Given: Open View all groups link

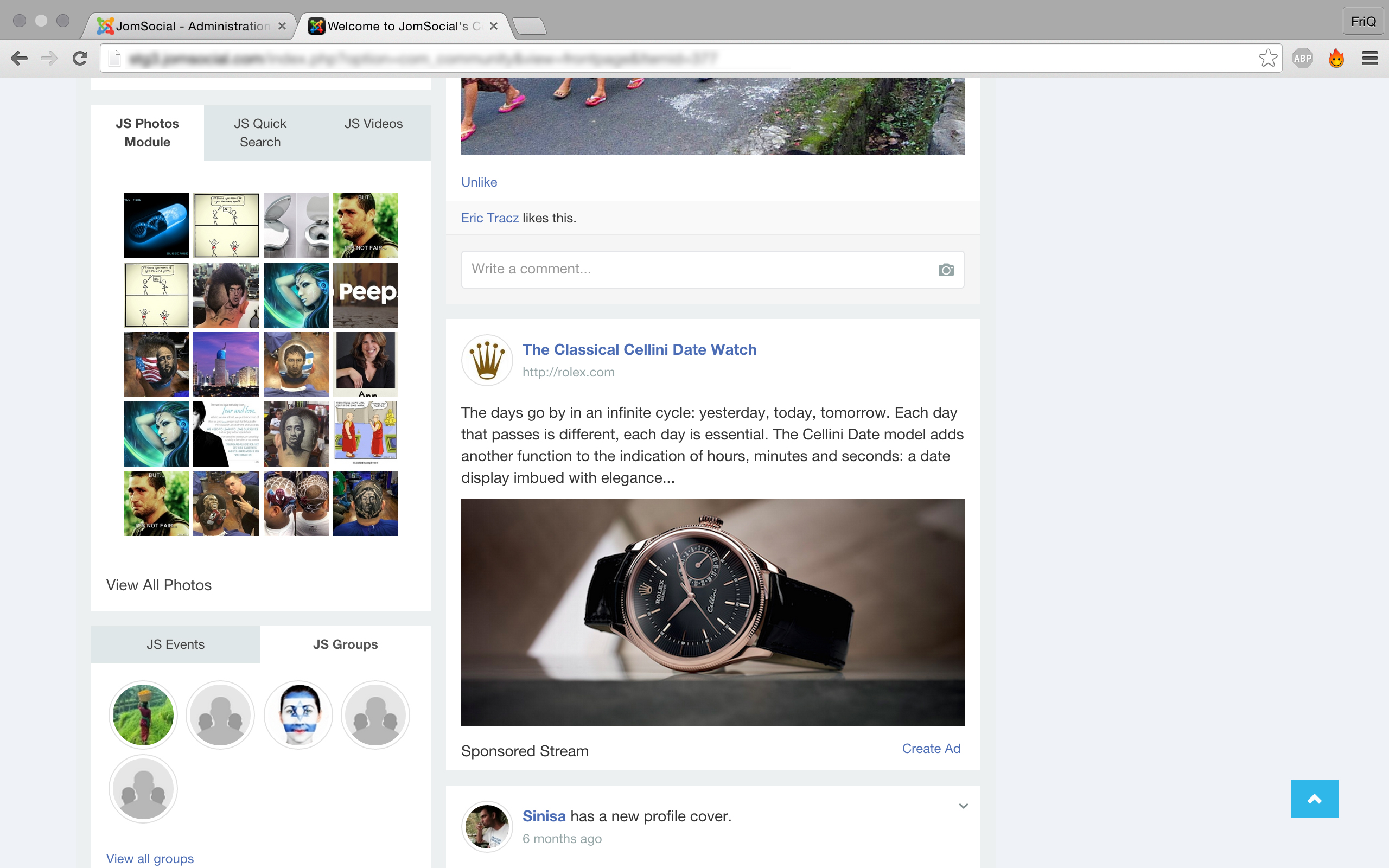Looking at the screenshot, I should (150, 858).
